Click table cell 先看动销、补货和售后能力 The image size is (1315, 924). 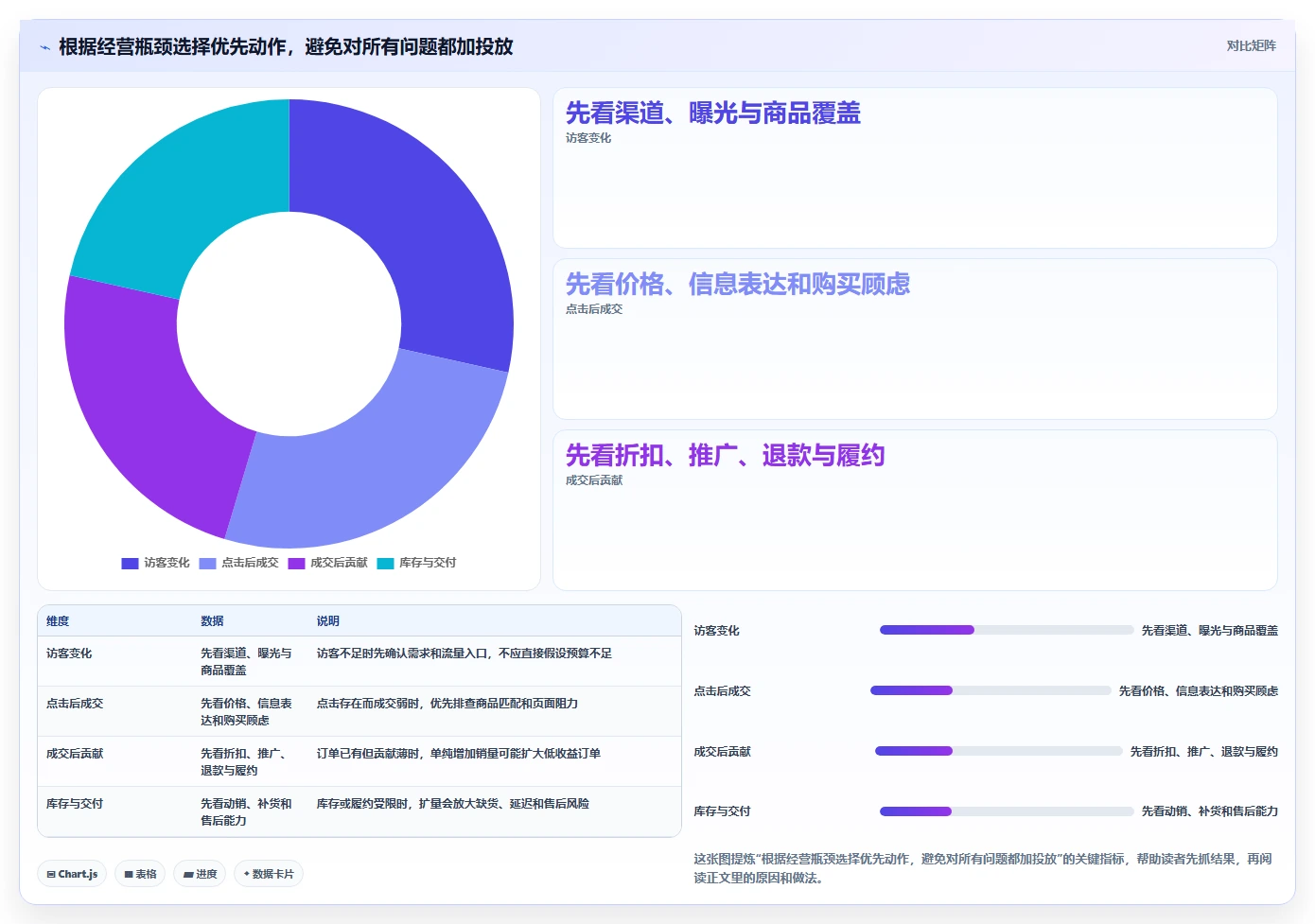247,812
